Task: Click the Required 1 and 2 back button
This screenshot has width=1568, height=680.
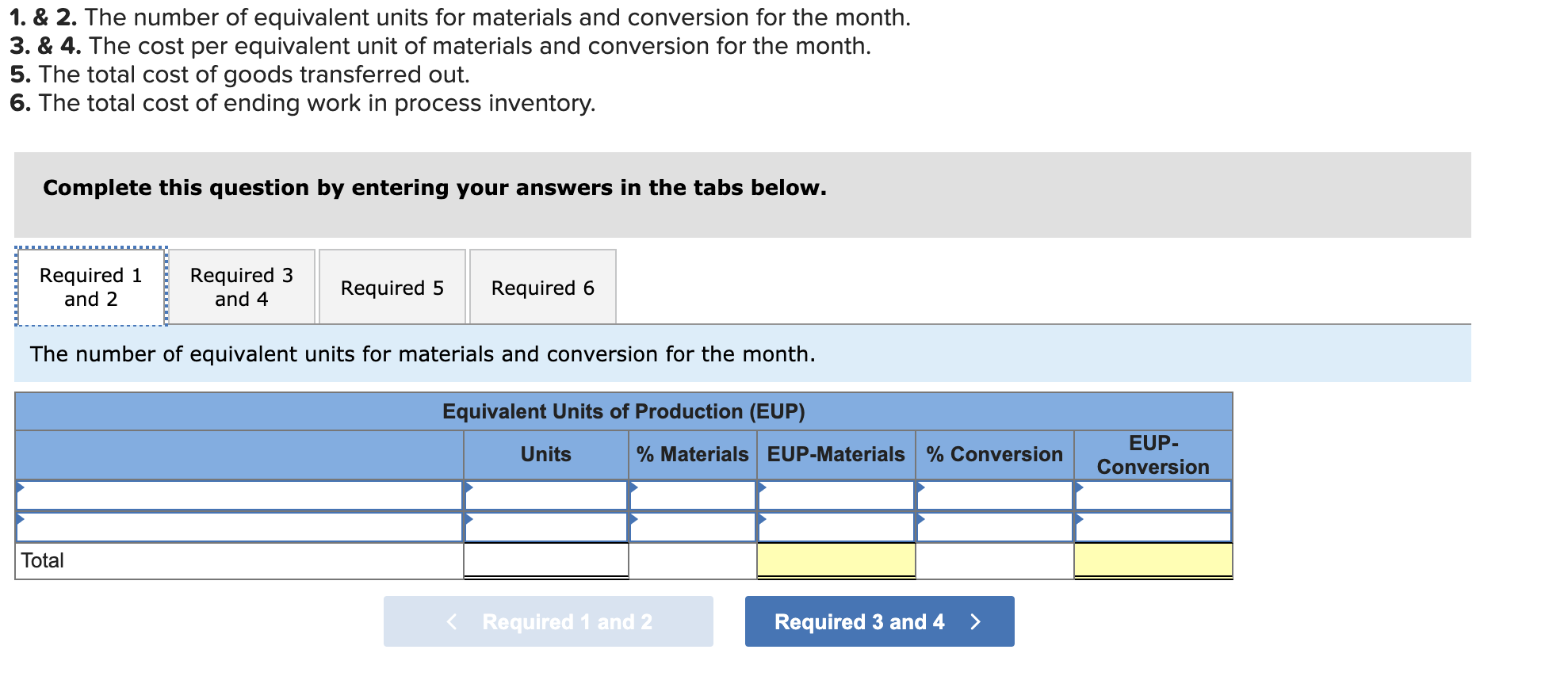Action: pos(548,621)
